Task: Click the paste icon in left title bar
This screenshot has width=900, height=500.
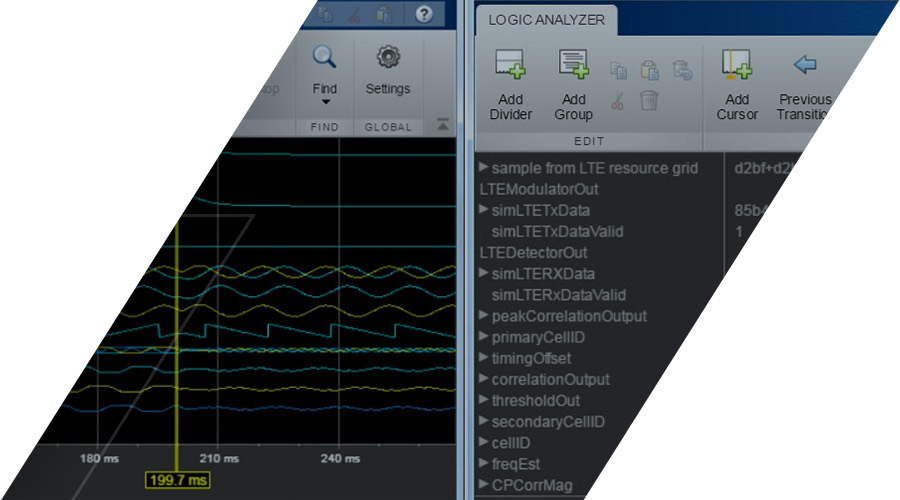Action: (x=384, y=14)
